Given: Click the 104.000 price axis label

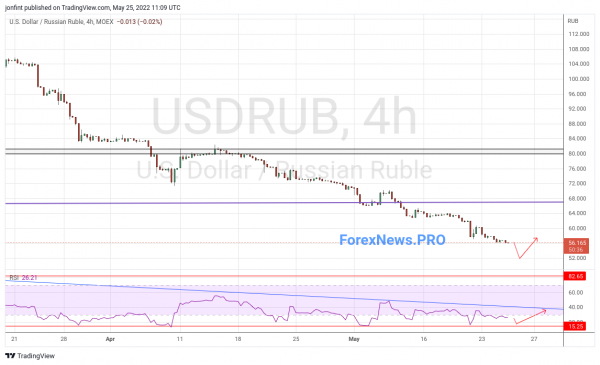Looking at the screenshot, I should click(x=579, y=64).
